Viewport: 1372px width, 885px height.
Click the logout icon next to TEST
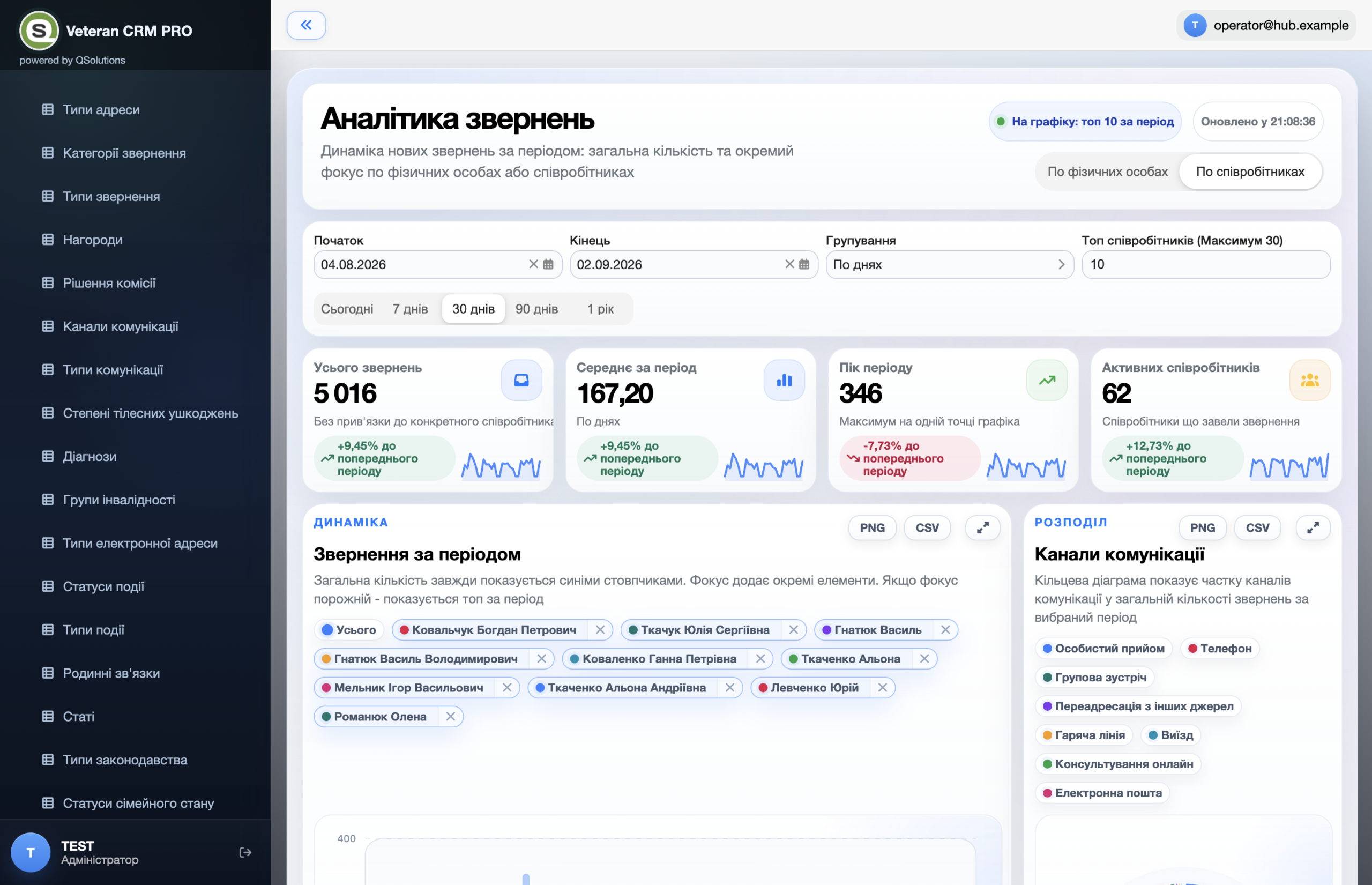point(245,852)
